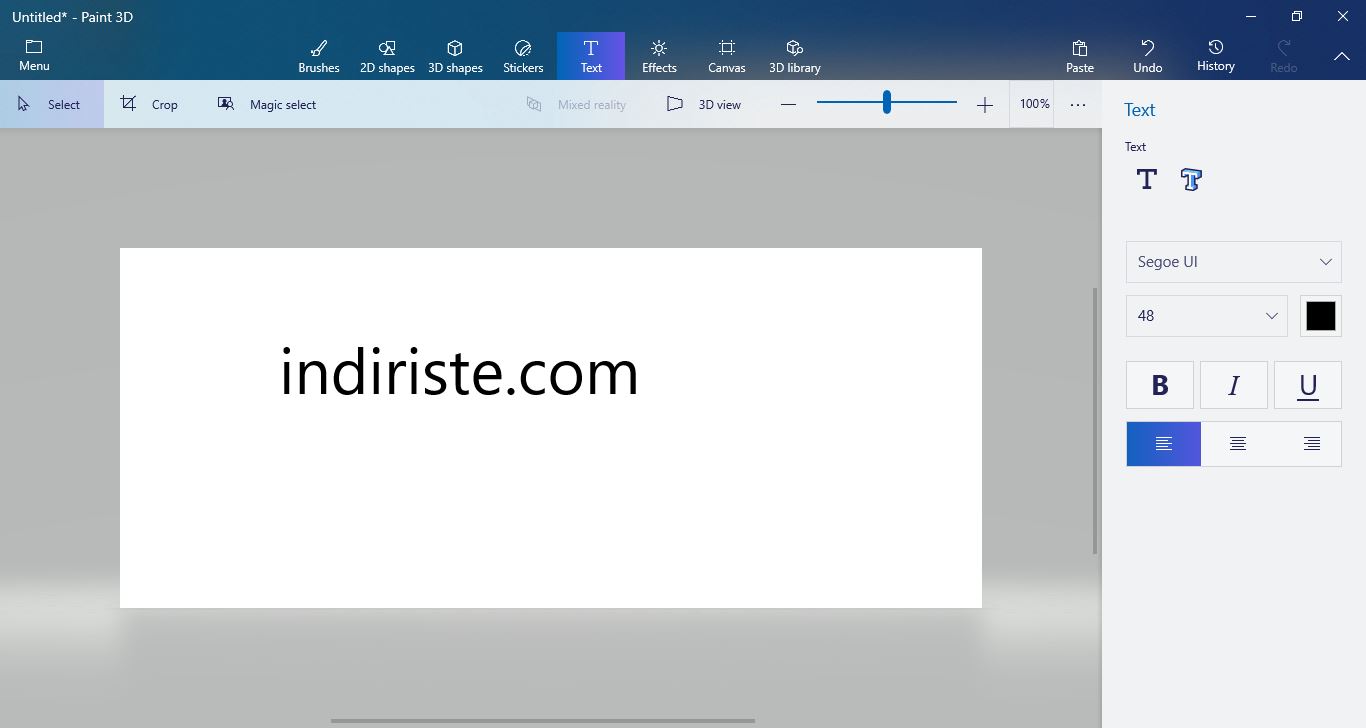
Task: Choose the 2D text option
Action: [x=1147, y=180]
